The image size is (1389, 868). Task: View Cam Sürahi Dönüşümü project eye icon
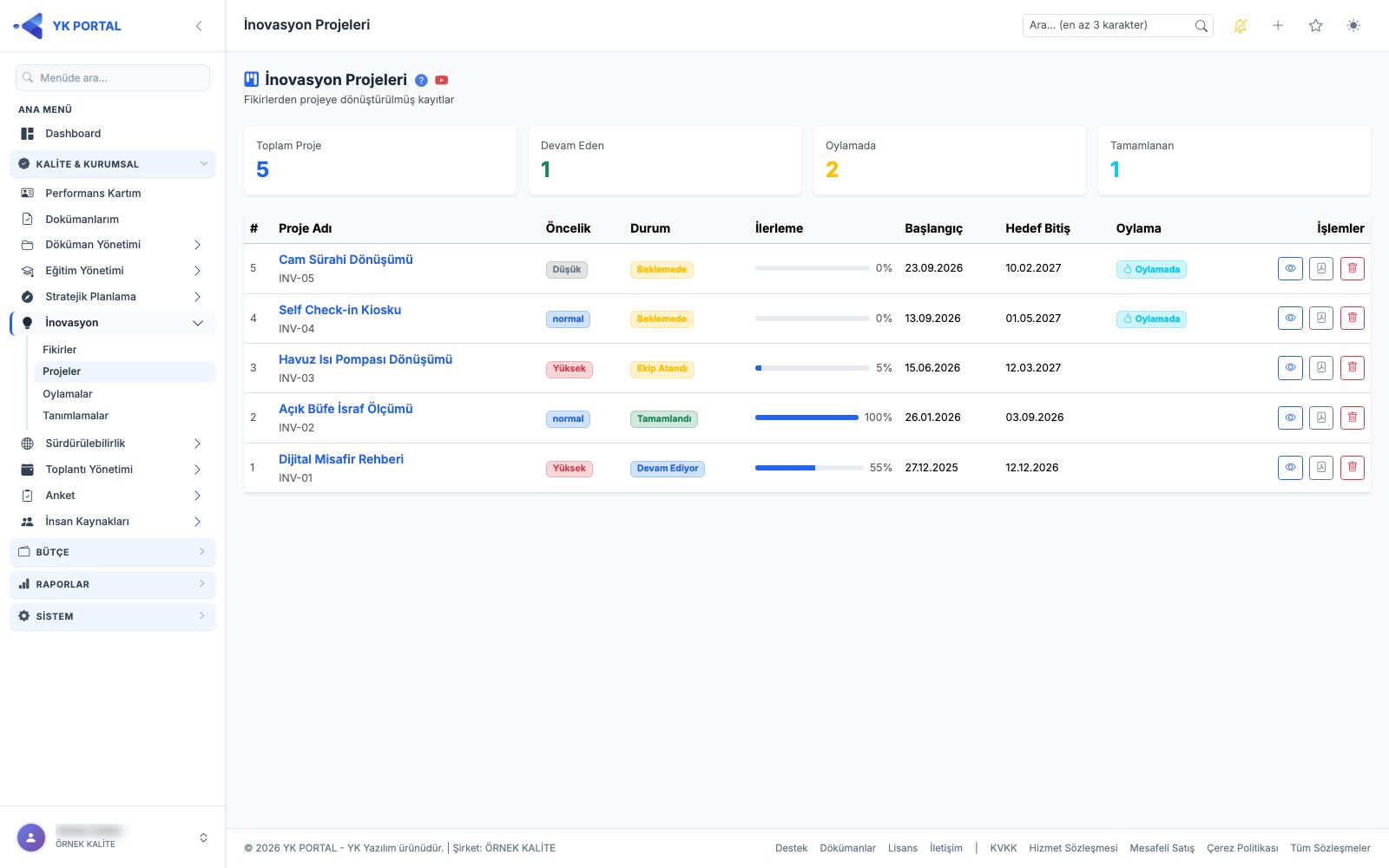[1290, 269]
